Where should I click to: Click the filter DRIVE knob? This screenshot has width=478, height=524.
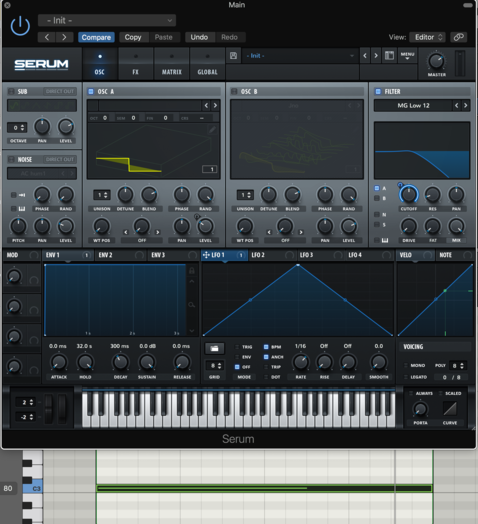click(x=408, y=226)
